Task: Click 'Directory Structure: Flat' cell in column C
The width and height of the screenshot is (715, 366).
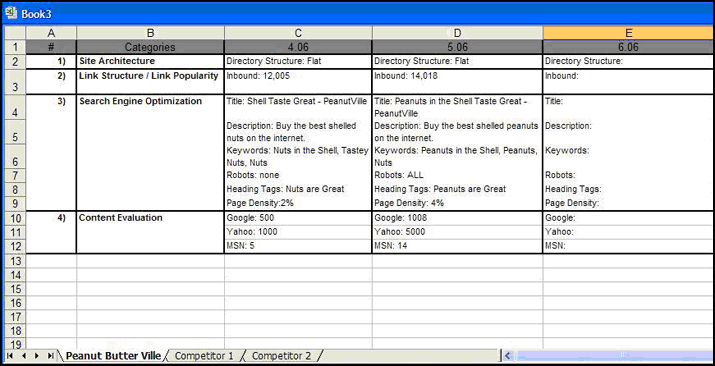Action: [298, 62]
